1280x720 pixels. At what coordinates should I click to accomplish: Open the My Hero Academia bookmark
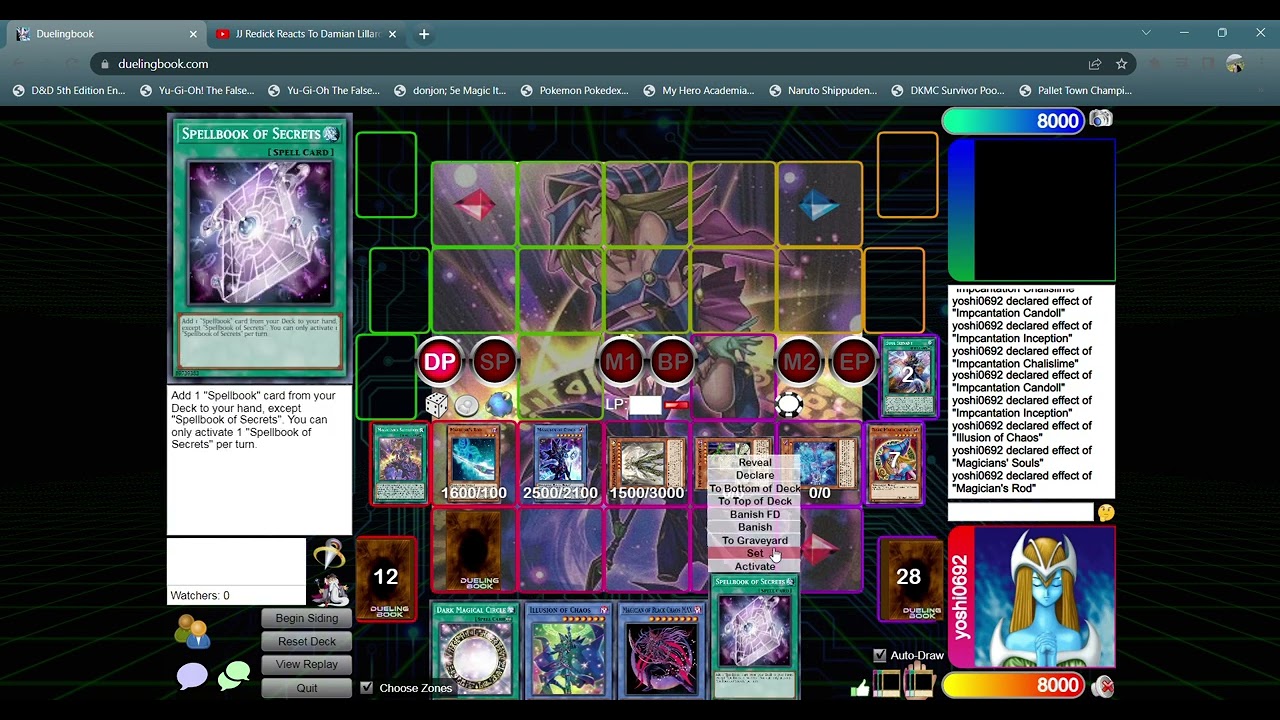699,90
